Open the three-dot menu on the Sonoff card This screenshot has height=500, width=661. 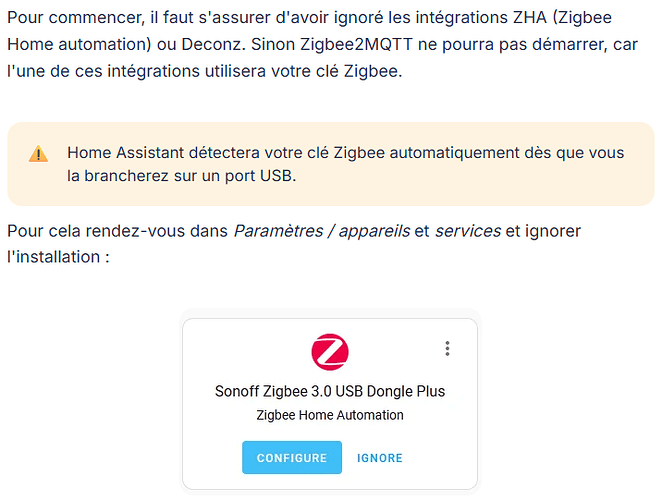[x=447, y=349]
